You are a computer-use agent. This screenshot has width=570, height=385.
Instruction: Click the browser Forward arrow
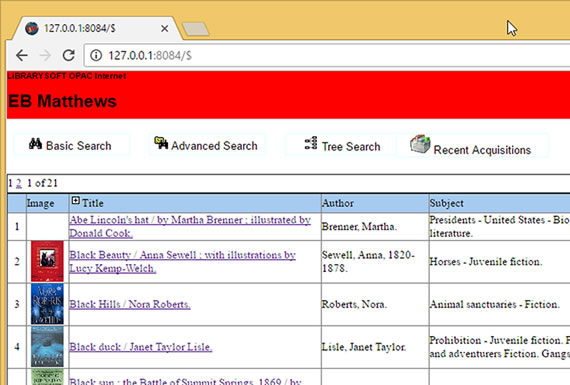click(x=45, y=55)
